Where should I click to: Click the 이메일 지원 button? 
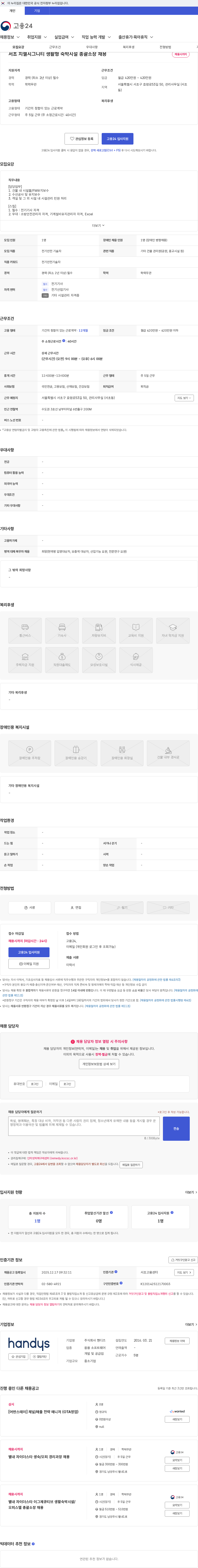tap(29, 964)
